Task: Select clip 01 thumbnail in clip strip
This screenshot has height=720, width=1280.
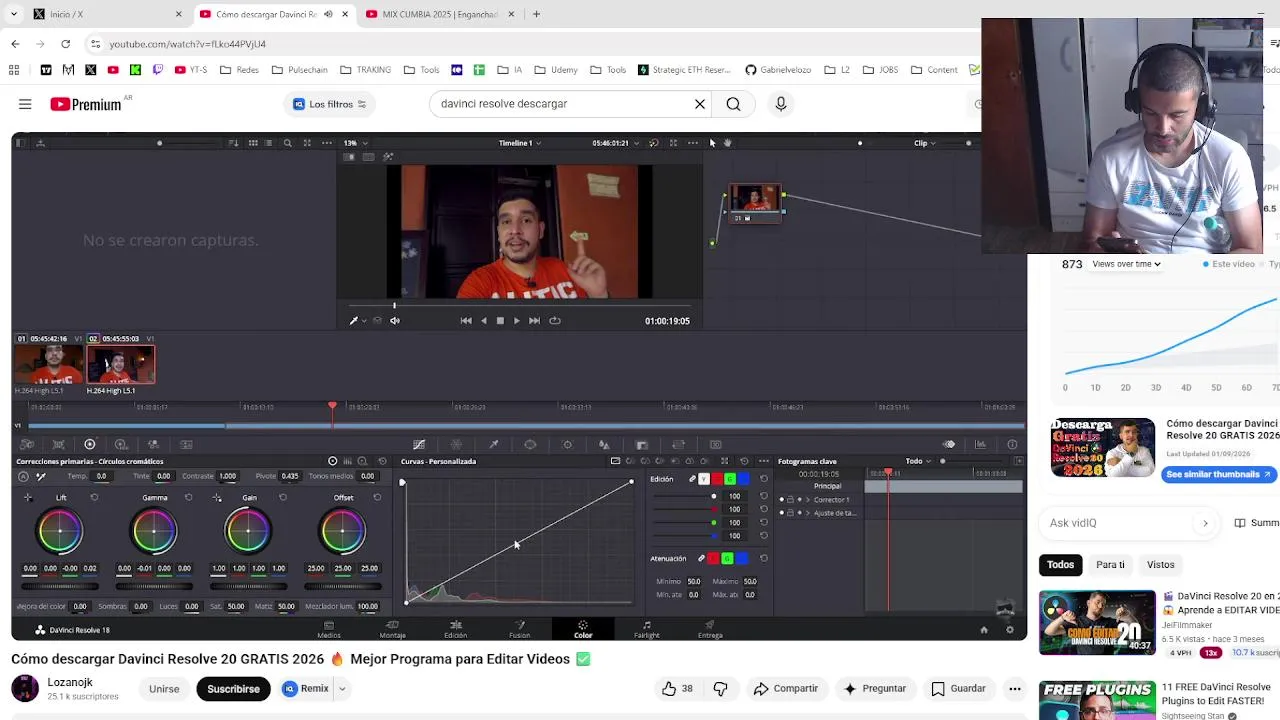Action: coord(49,364)
